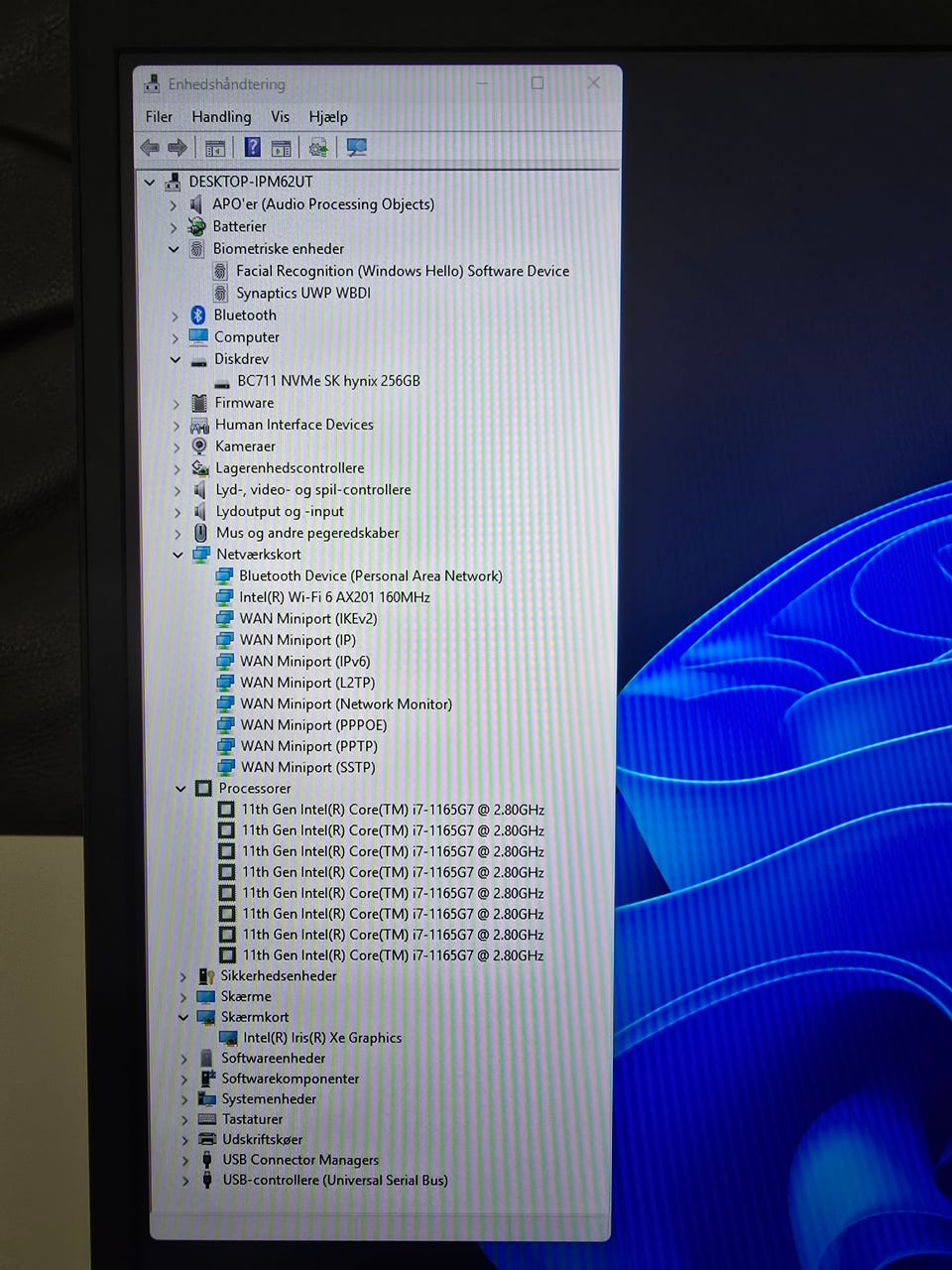
Task: Expand the Systemenheder node
Action: [184, 1099]
